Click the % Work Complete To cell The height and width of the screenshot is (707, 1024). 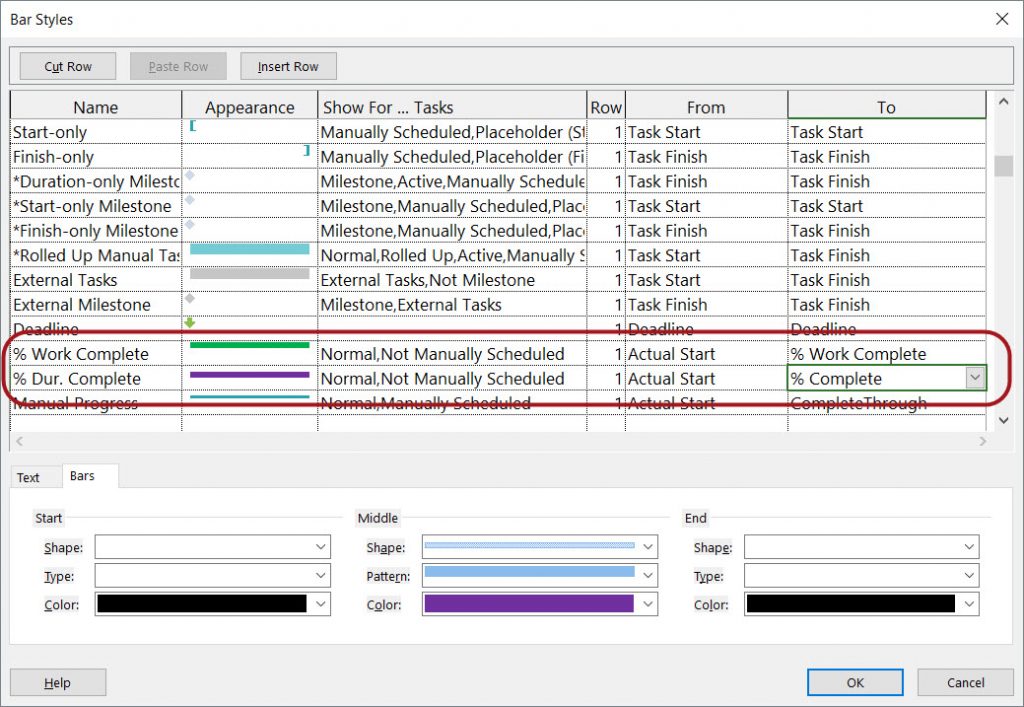coord(887,354)
